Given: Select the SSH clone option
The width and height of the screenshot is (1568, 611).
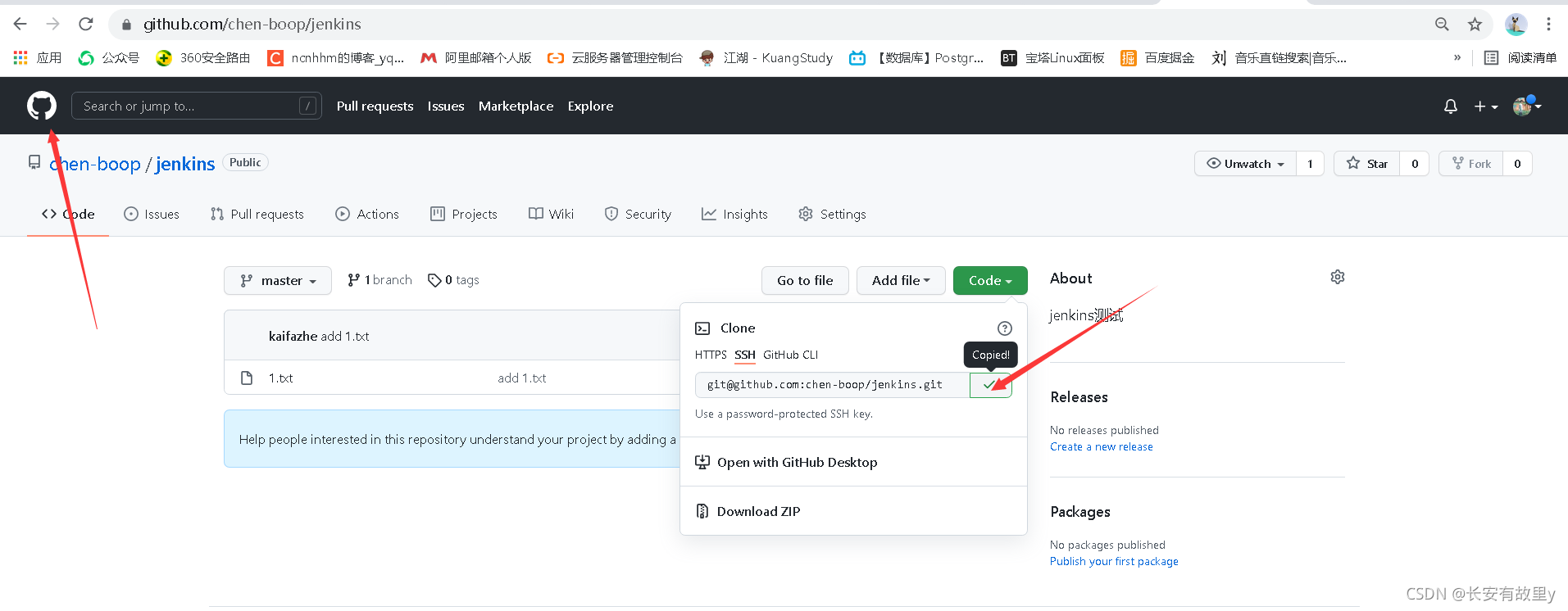Looking at the screenshot, I should [745, 355].
